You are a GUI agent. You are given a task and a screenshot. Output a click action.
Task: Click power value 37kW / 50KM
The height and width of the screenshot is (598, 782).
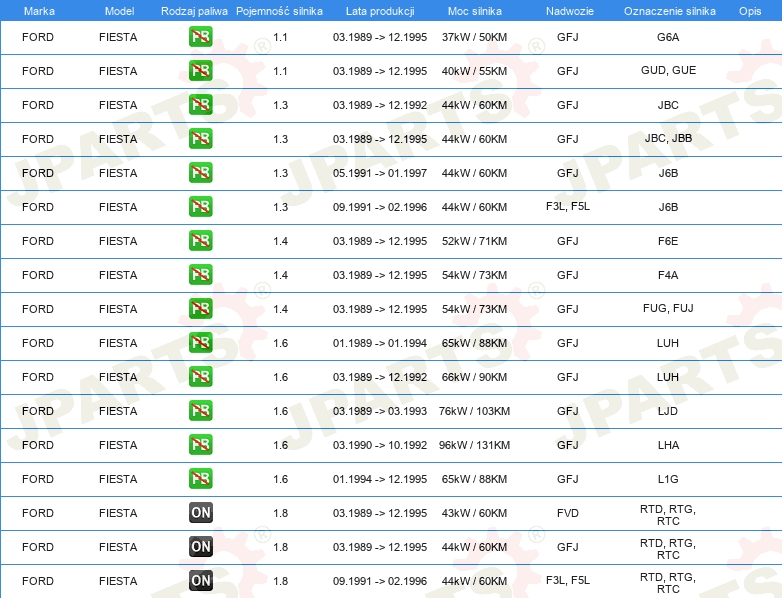[474, 37]
